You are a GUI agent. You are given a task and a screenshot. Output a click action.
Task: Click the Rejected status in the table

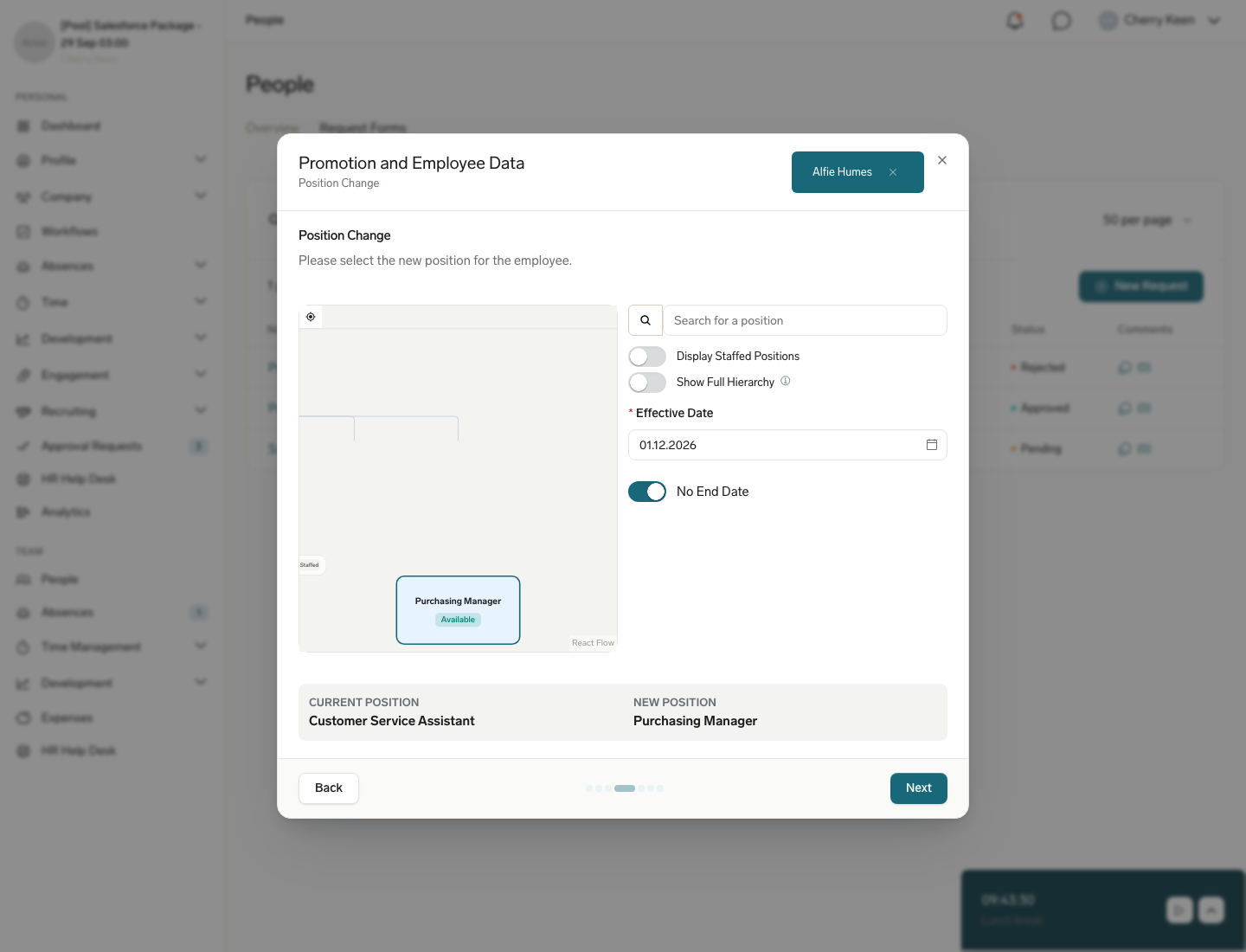1038,368
